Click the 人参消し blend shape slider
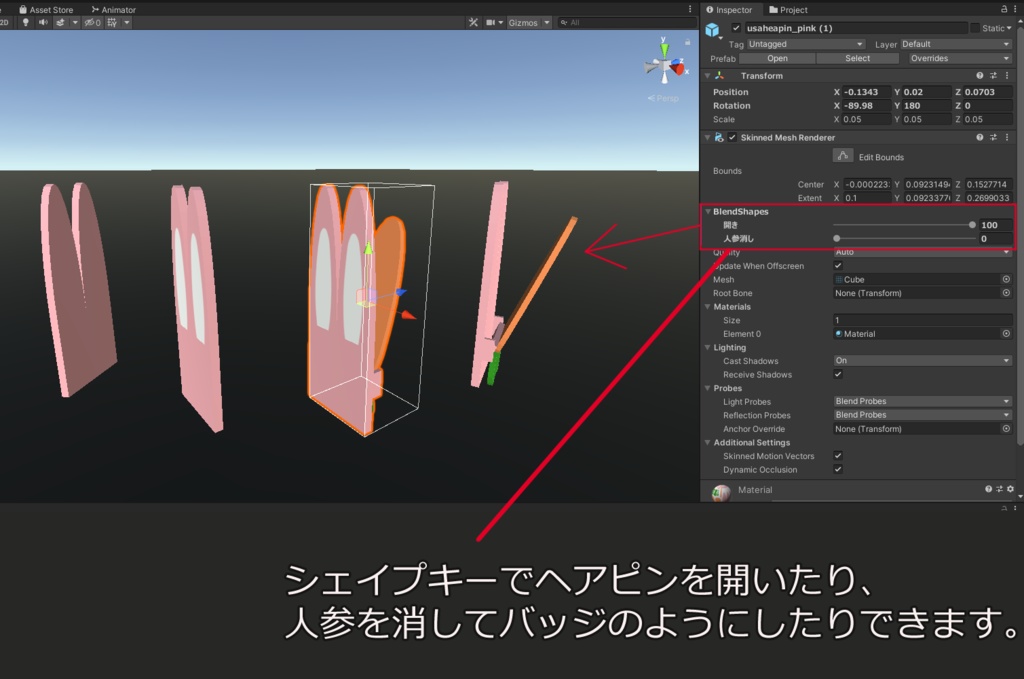 [905, 238]
